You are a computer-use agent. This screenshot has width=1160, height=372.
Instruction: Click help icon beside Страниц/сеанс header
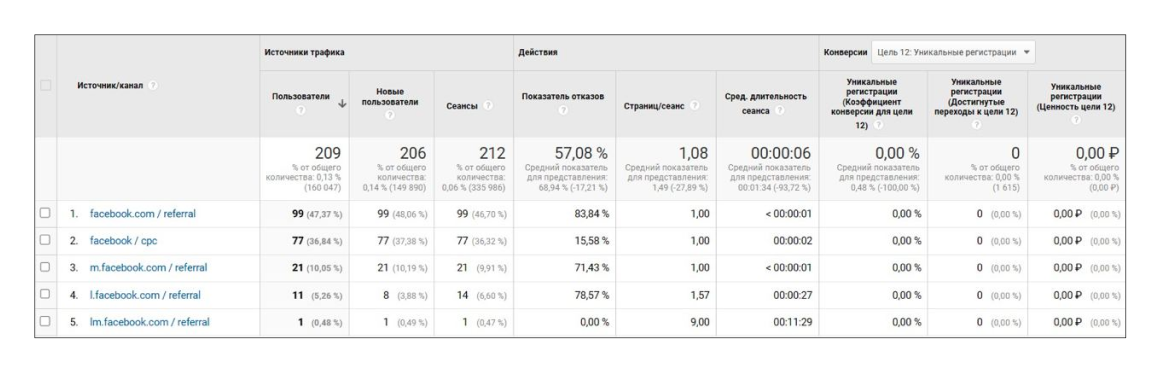[x=695, y=106]
